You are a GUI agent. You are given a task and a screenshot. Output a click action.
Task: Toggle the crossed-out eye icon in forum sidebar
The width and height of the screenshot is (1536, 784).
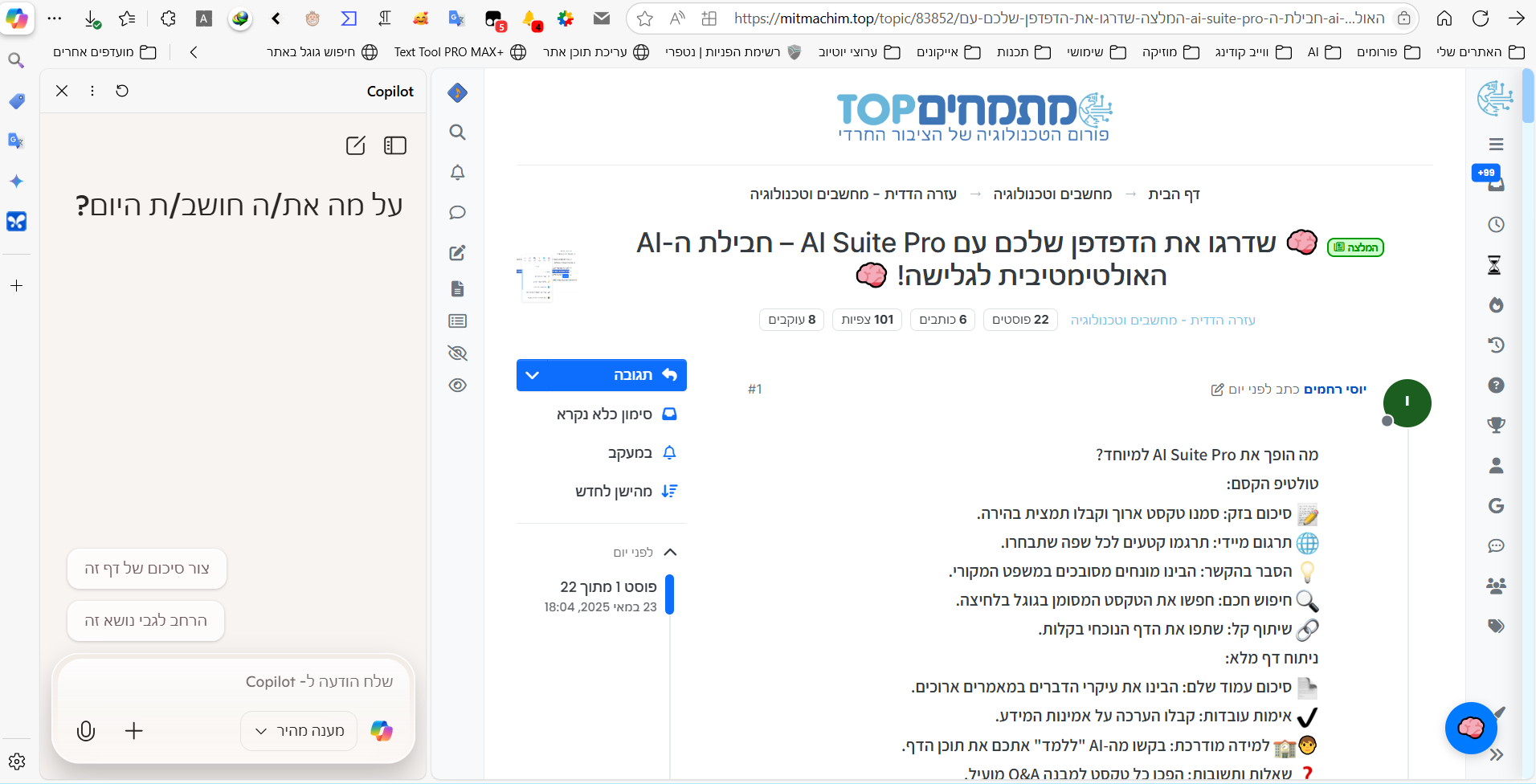click(x=457, y=353)
